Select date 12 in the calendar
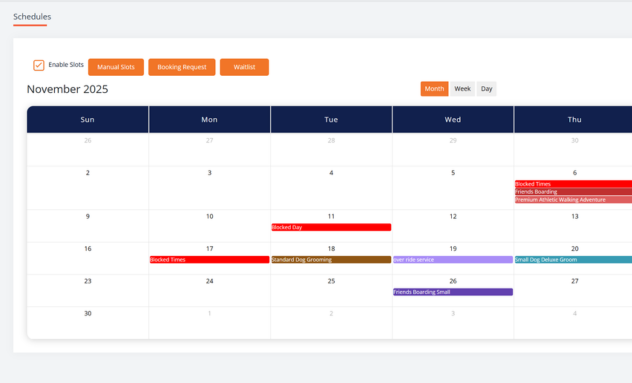The height and width of the screenshot is (383, 632). (453, 216)
